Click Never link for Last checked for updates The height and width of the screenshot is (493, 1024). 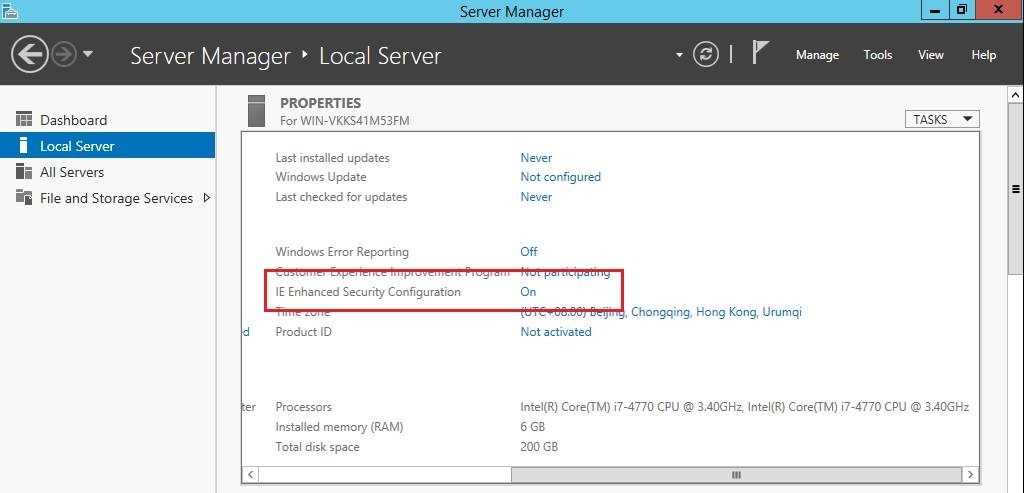pos(536,197)
